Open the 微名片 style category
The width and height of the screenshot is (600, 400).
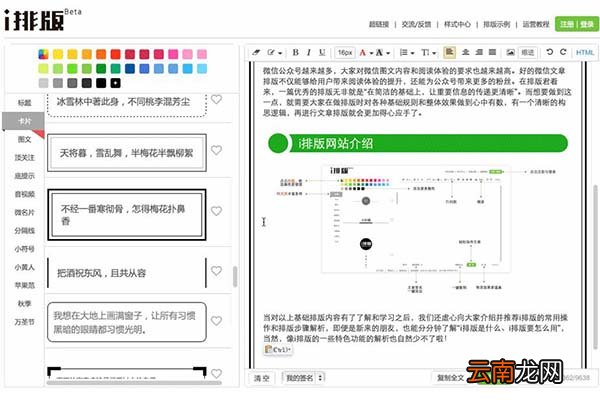[24, 212]
